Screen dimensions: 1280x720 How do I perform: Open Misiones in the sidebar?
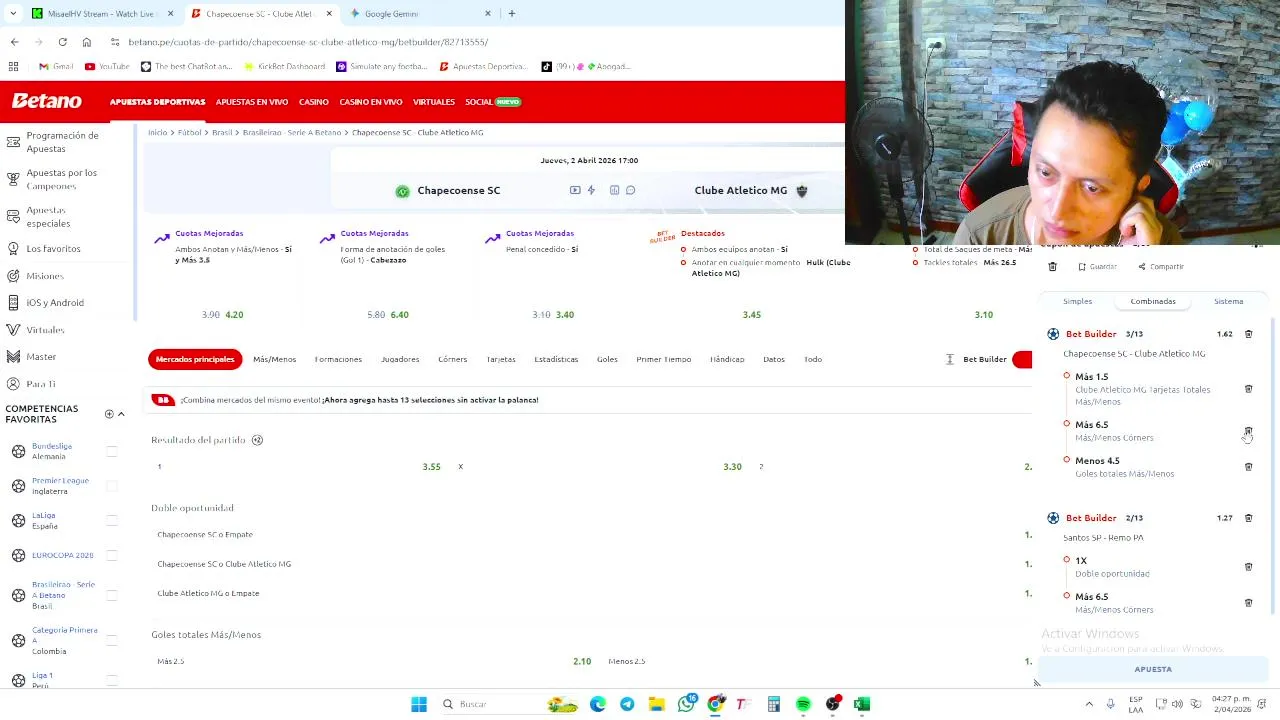45,276
